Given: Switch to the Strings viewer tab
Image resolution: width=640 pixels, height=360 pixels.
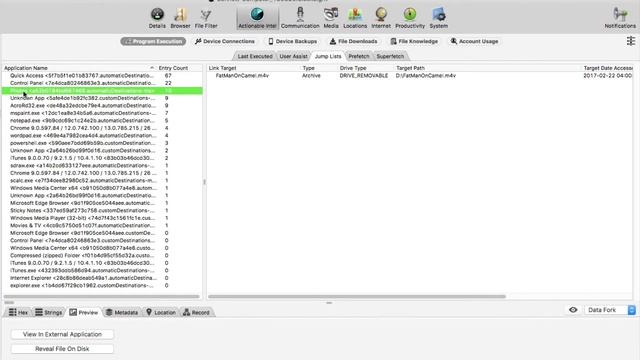Looking at the screenshot, I should pos(49,312).
